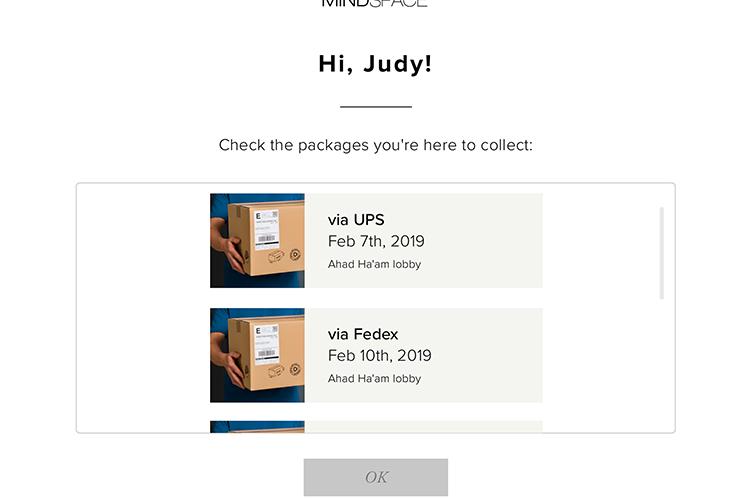Image resolution: width=750 pixels, height=500 pixels.
Task: Click the via UPS title text
Action: [356, 220]
